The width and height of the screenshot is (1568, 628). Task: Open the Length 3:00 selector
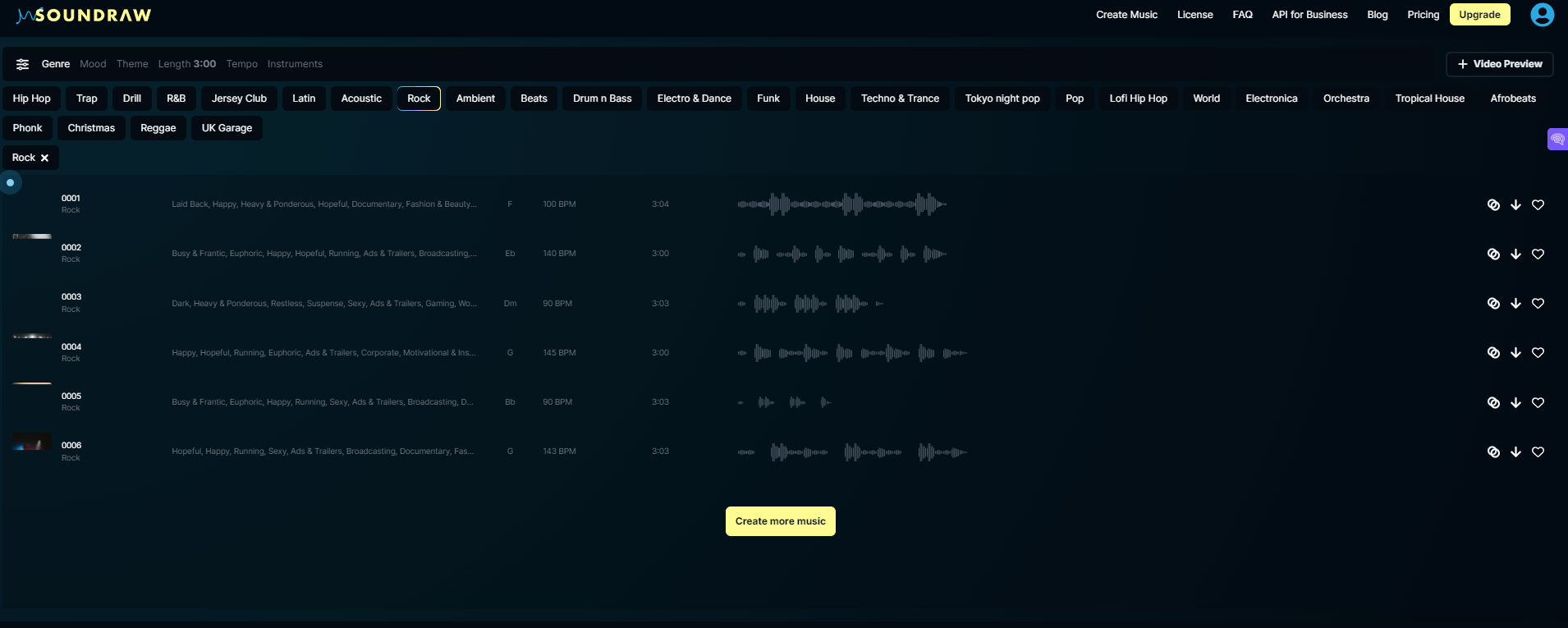[x=187, y=64]
